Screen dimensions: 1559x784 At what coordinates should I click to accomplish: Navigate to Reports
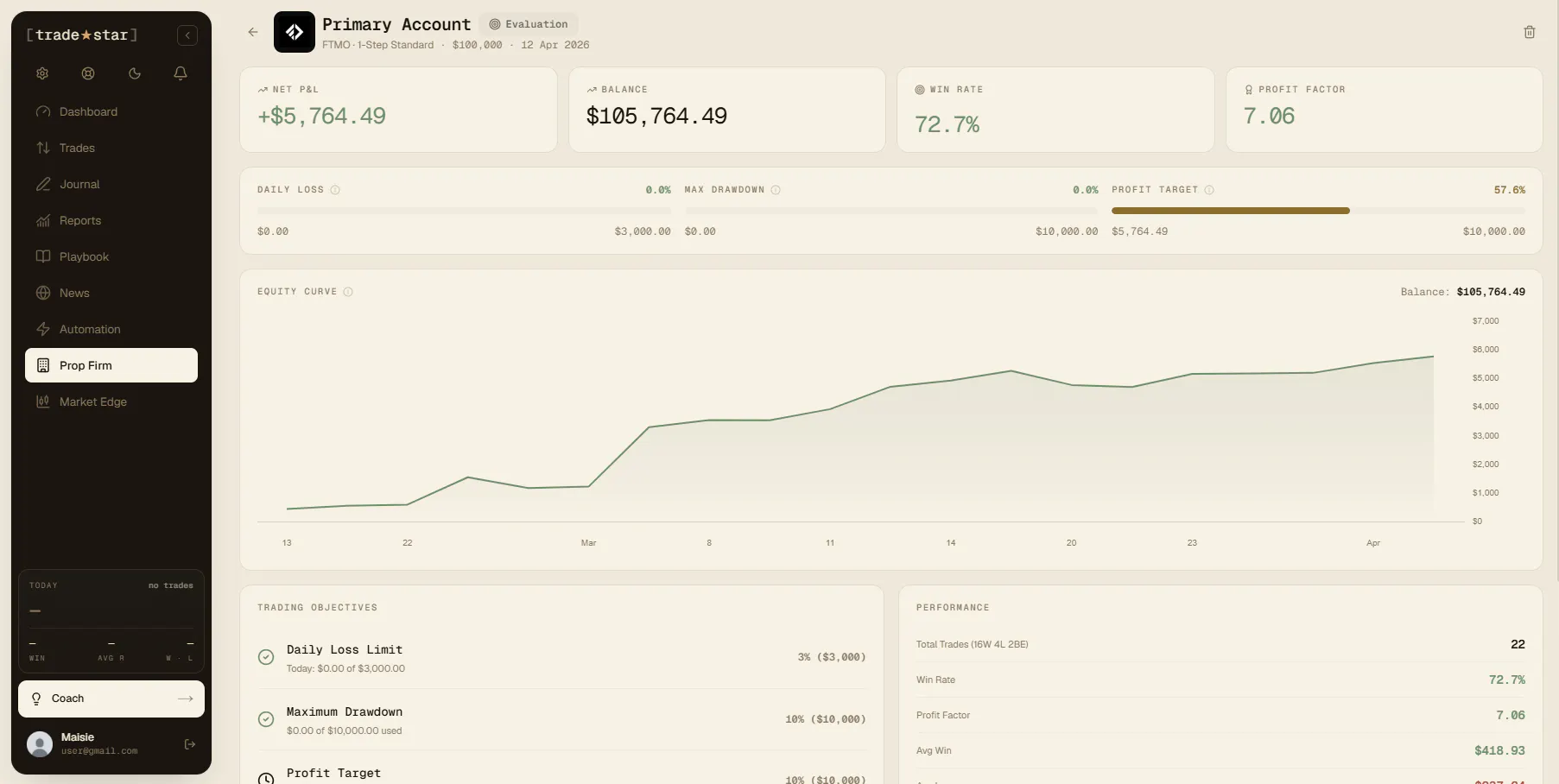tap(111, 220)
